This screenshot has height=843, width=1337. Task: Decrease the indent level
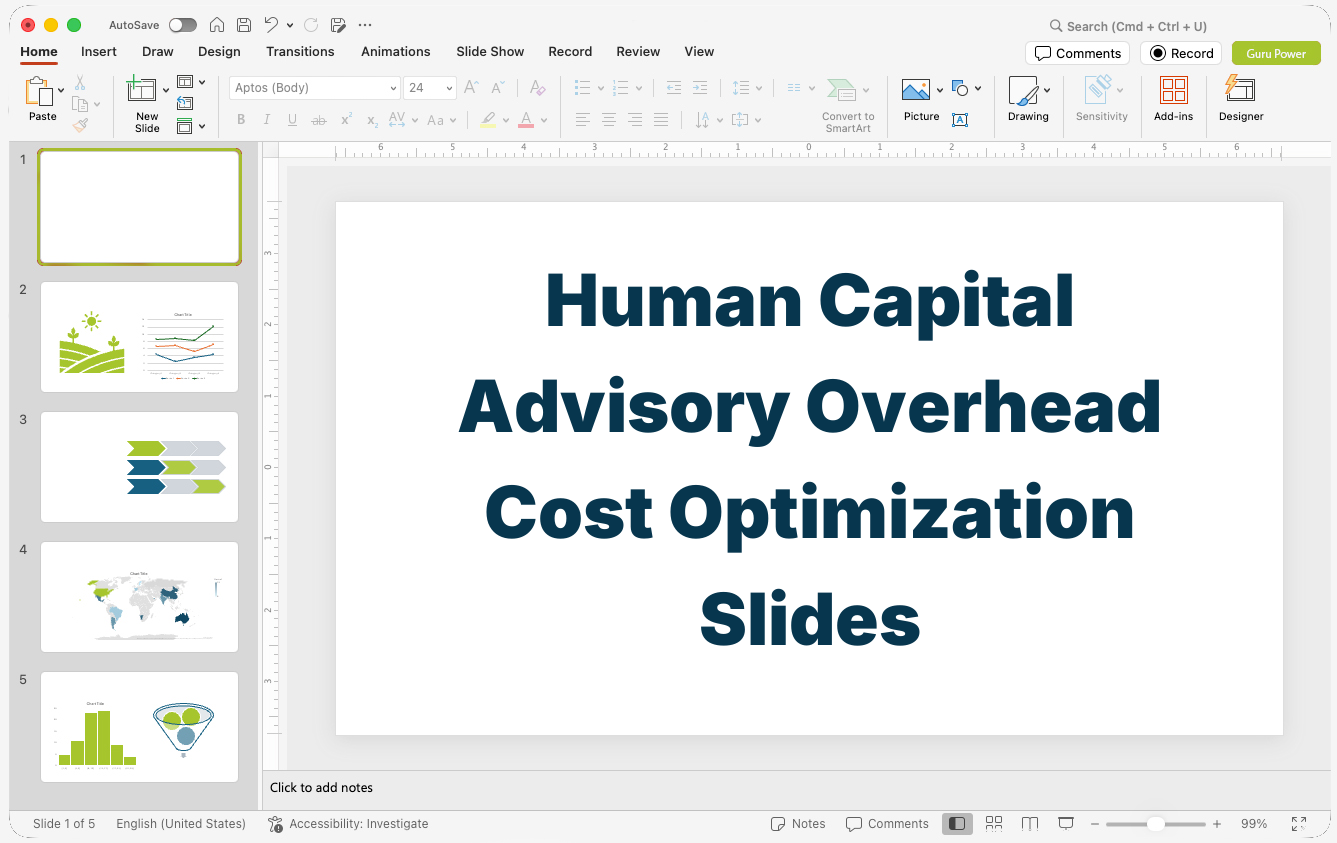pos(674,88)
